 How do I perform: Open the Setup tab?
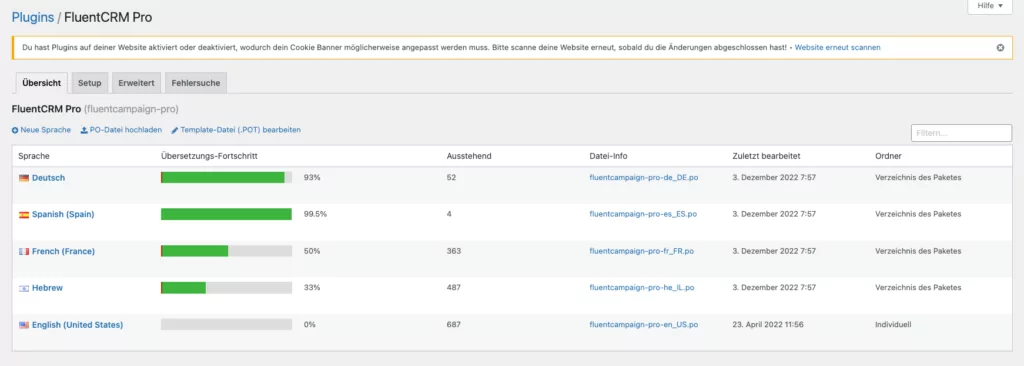point(89,83)
